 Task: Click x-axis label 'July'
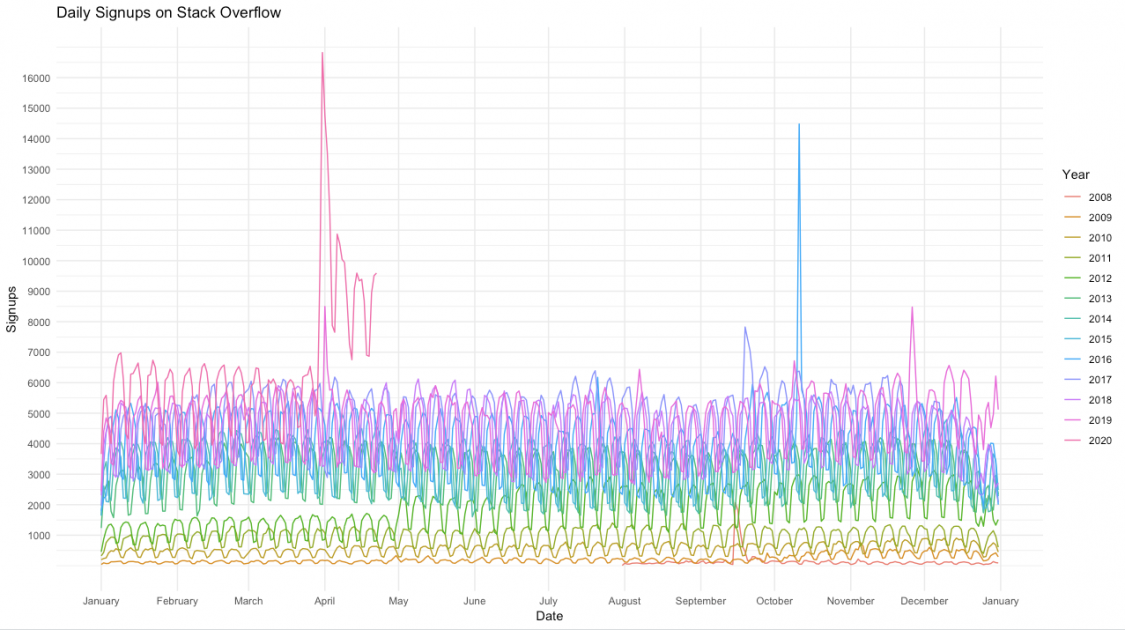(x=548, y=601)
